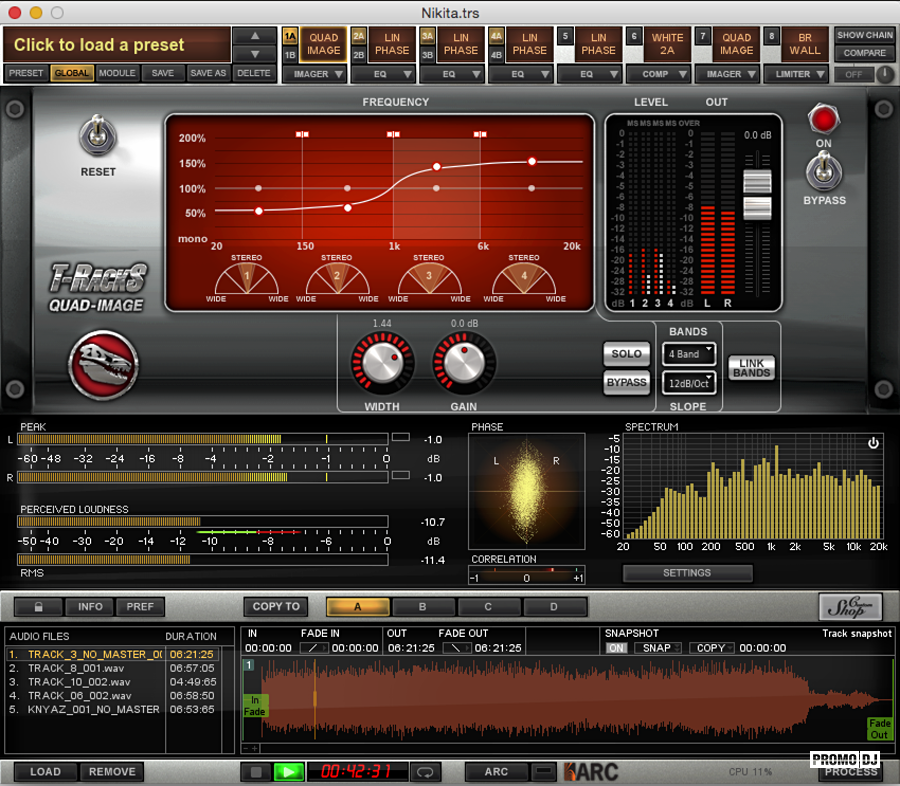Click the COMPARE button
Image resolution: width=900 pixels, height=786 pixels.
[864, 53]
